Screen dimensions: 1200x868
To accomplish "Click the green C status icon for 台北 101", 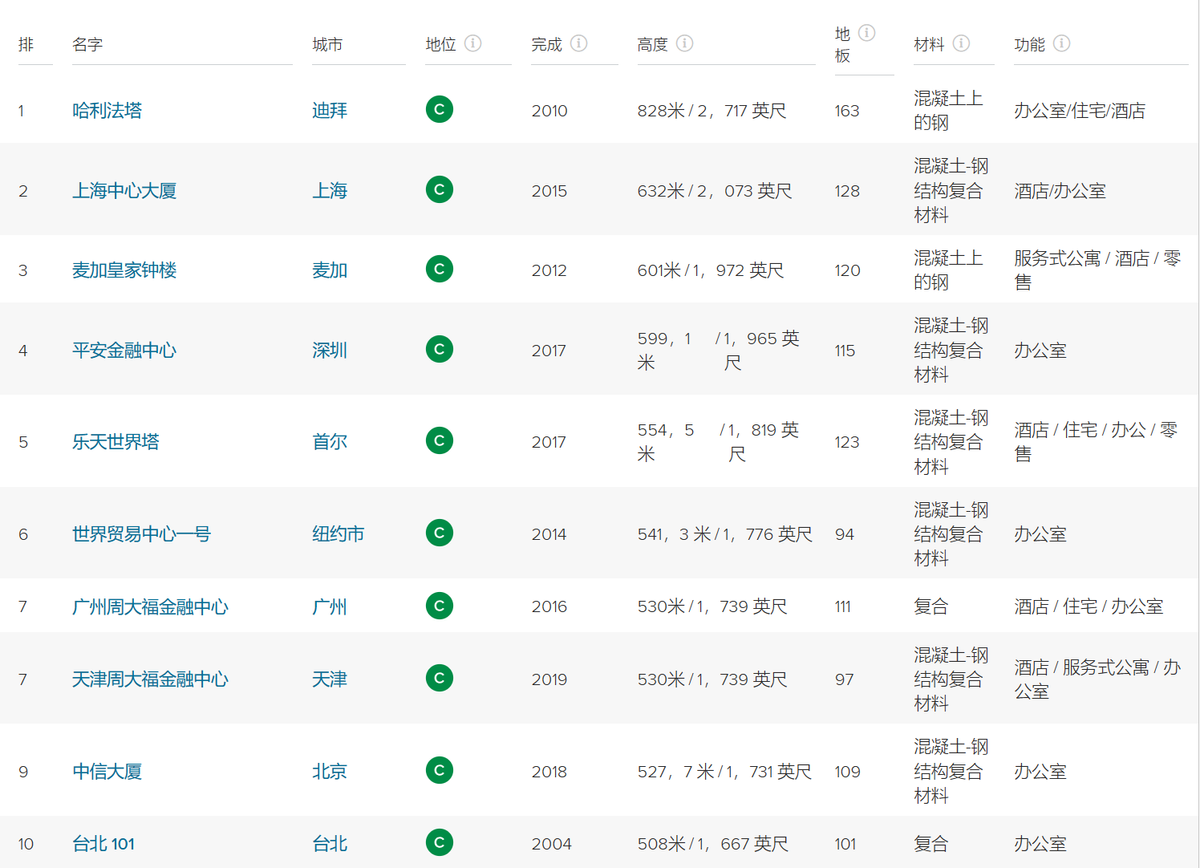I will pos(439,843).
